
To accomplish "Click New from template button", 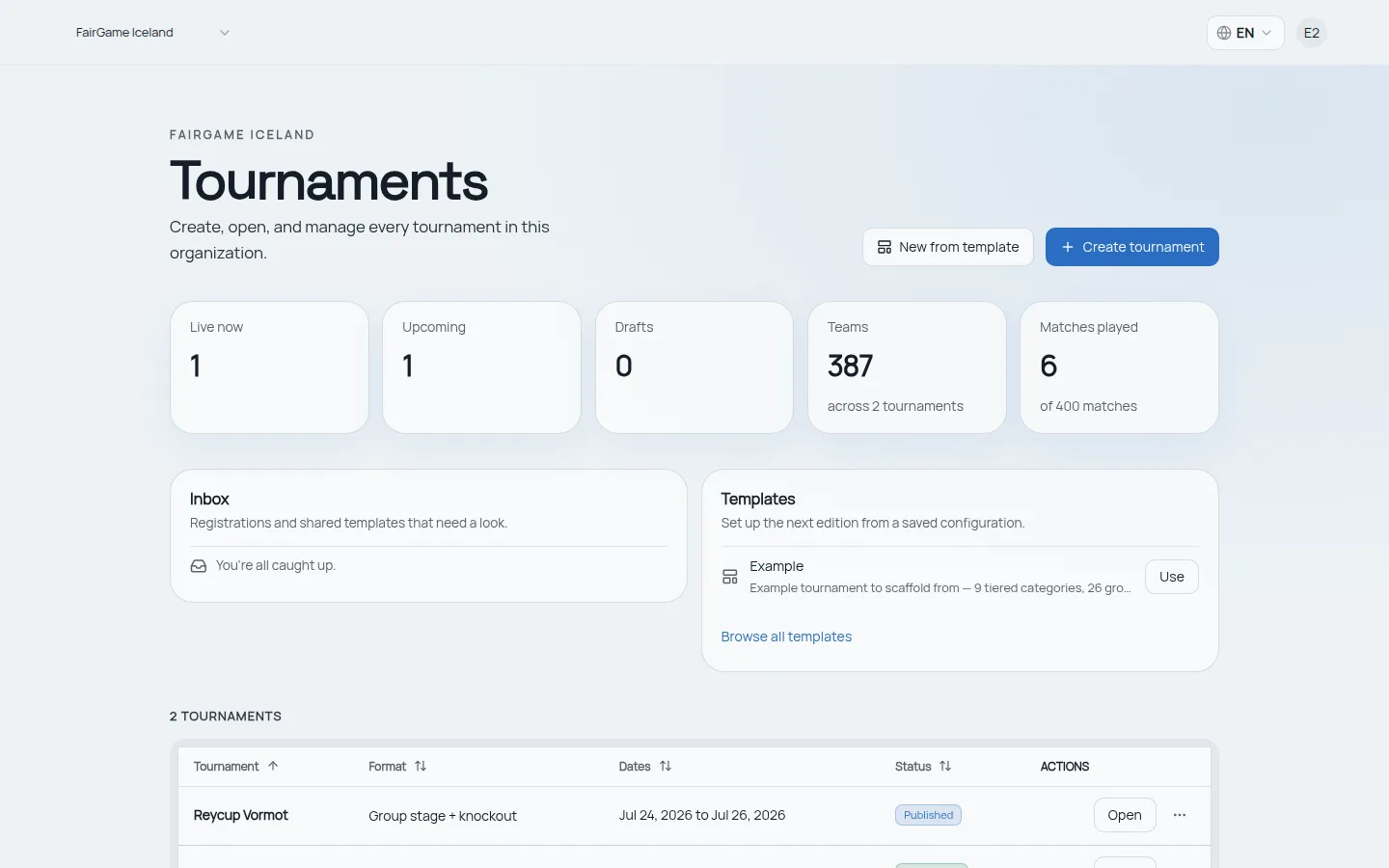I will click(x=948, y=247).
